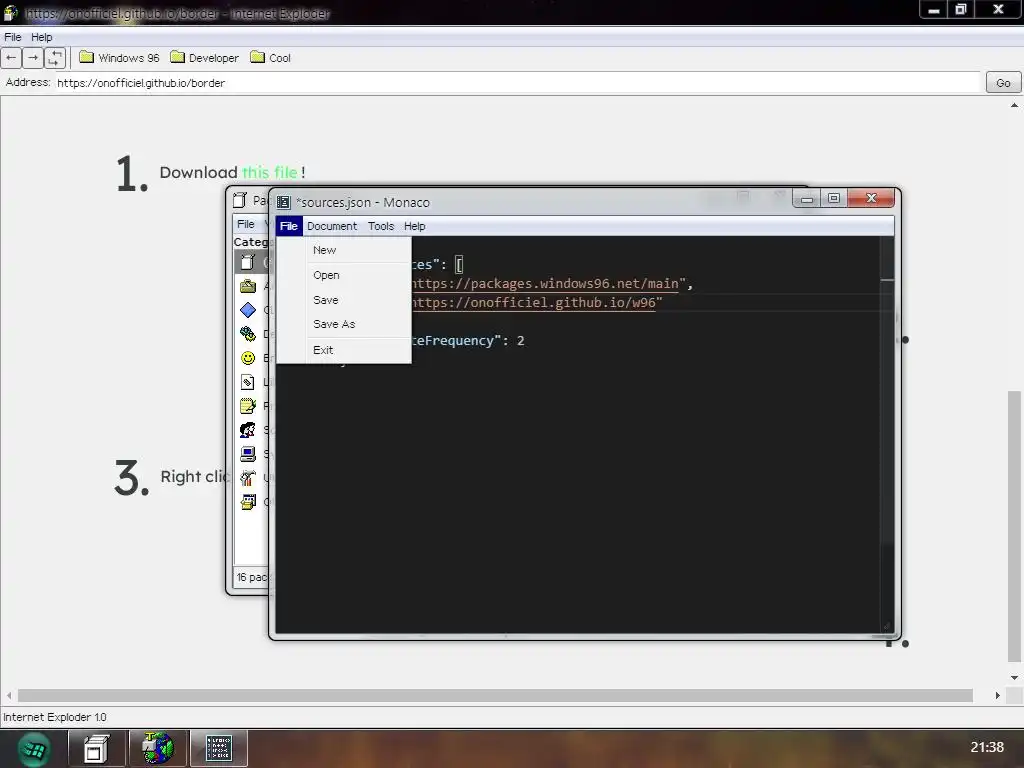Screen dimensions: 1024x768
Task: Switch to Internet Exploder globe icon on taskbar
Action: pos(157,748)
